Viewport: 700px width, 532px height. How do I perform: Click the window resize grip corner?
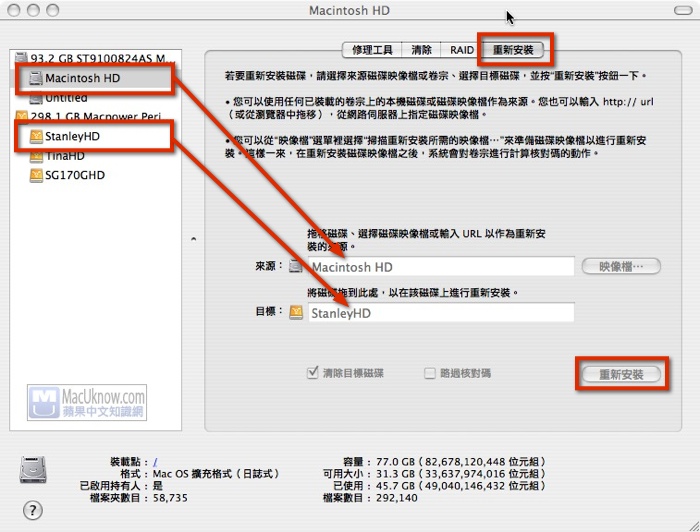click(693, 525)
